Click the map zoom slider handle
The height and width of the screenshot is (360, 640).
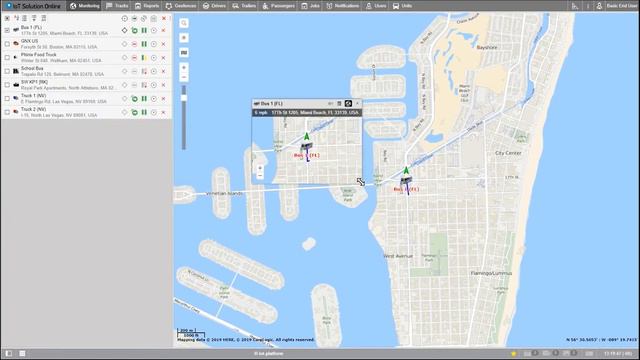point(184,98)
